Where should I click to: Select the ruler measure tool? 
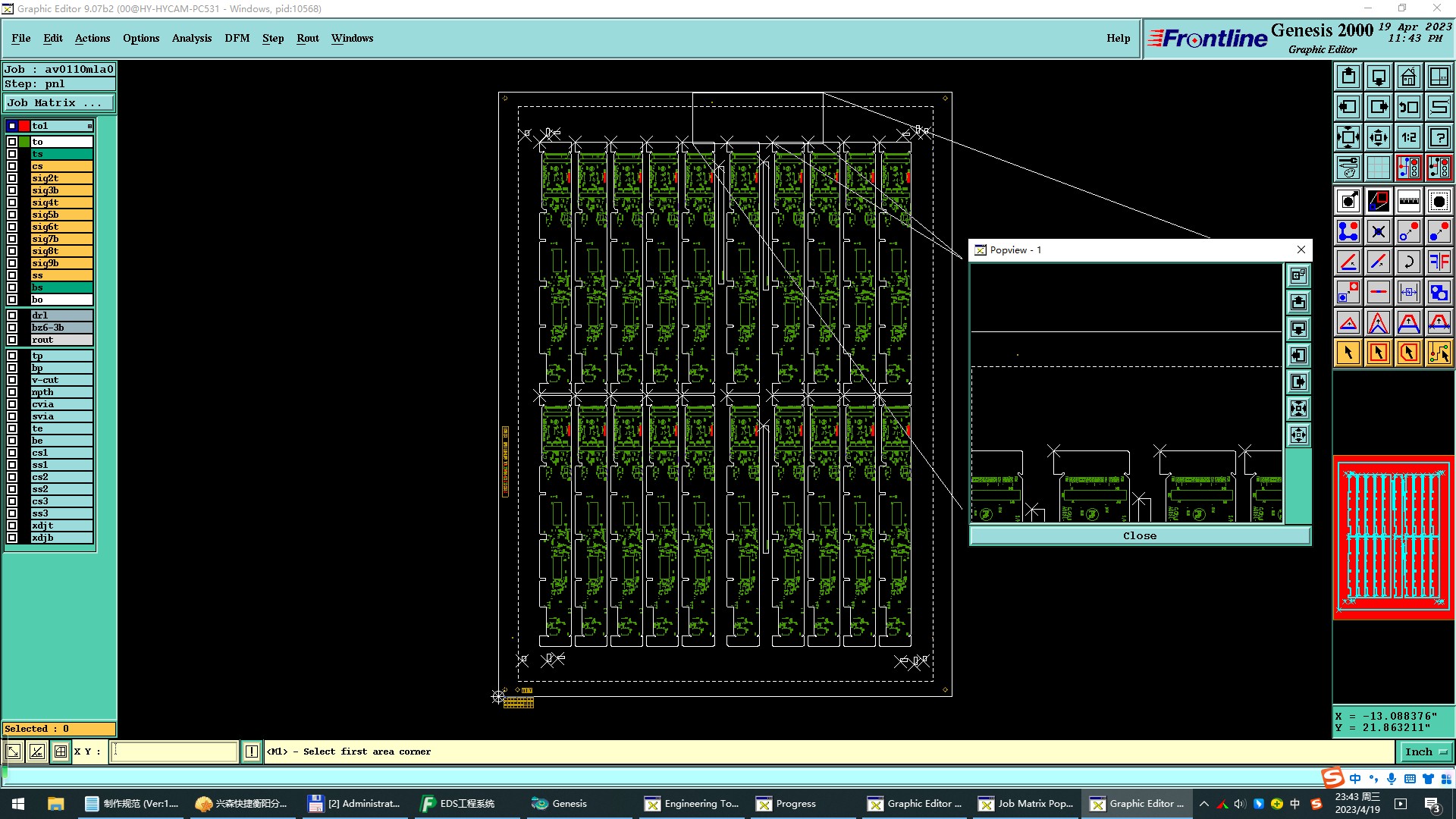1408,201
